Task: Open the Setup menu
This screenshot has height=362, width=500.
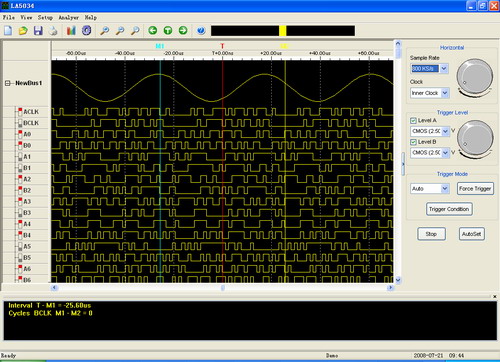Action: [x=45, y=17]
